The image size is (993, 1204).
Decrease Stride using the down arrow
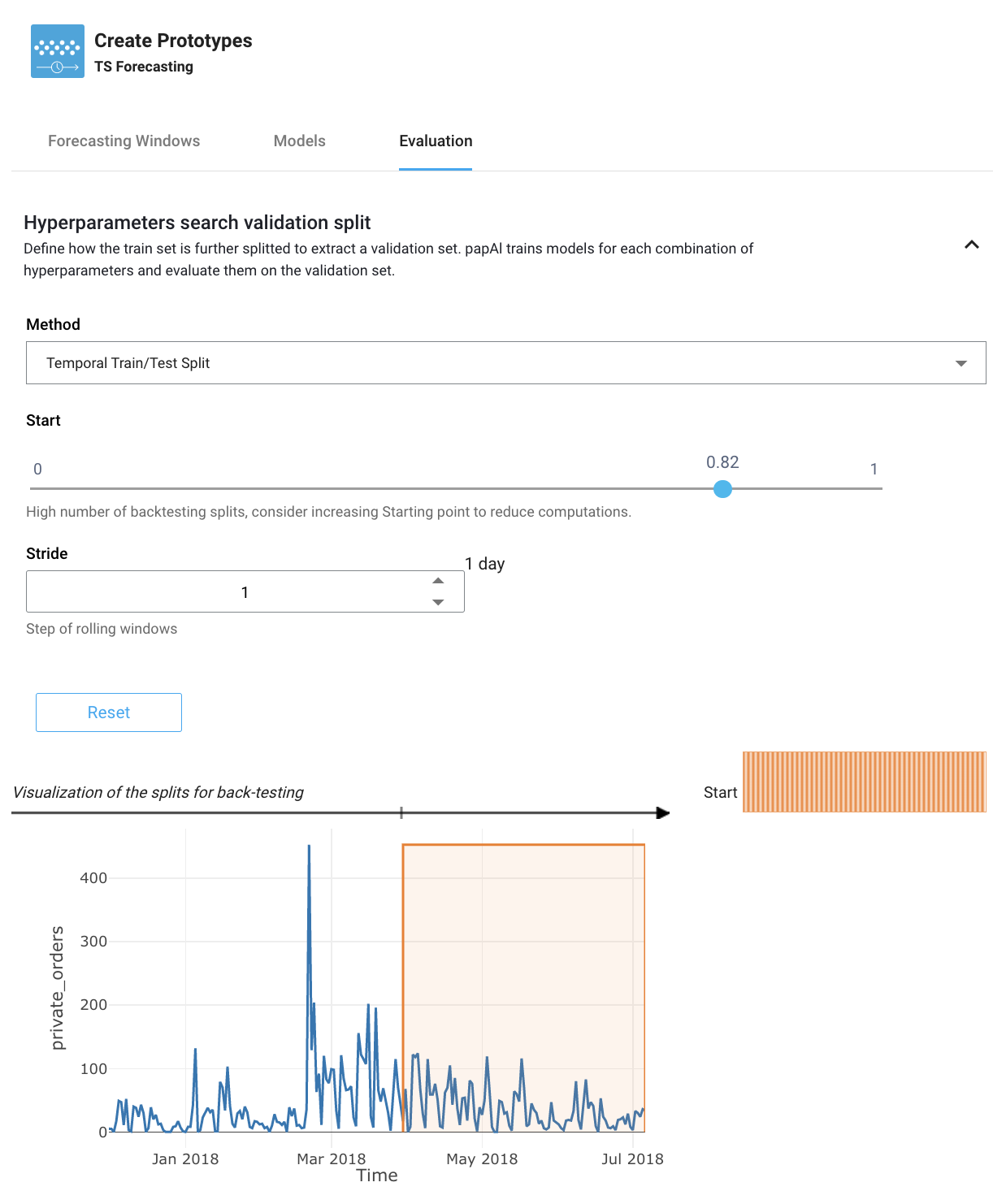pos(438,603)
